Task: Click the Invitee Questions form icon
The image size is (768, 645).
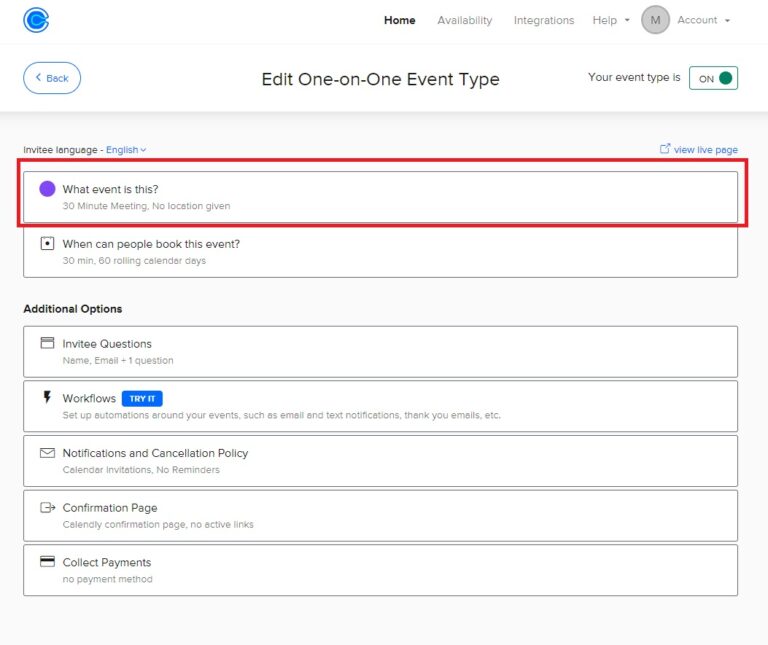Action: click(47, 343)
